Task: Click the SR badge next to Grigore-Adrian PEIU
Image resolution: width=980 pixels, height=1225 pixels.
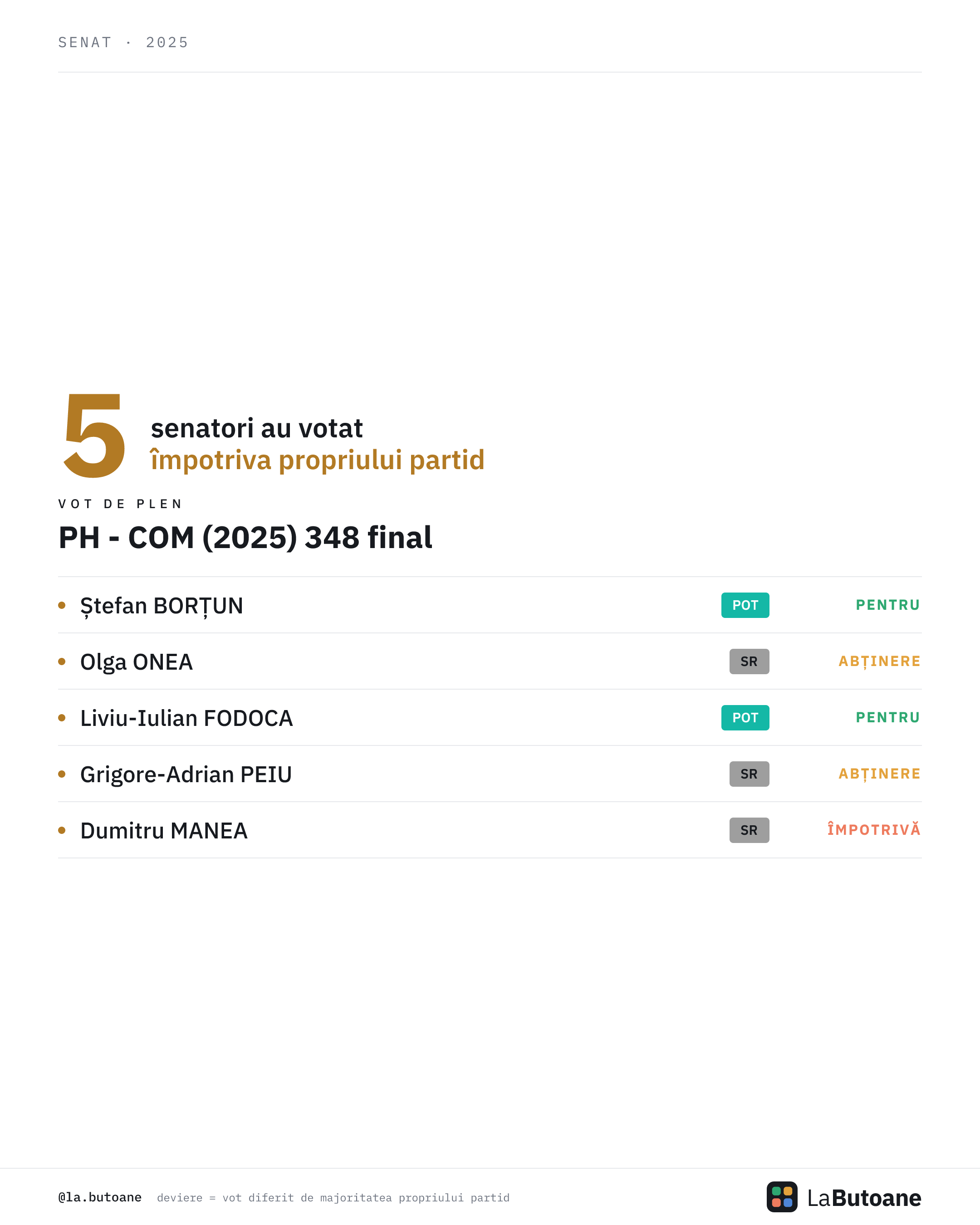Action: pyautogui.click(x=749, y=774)
